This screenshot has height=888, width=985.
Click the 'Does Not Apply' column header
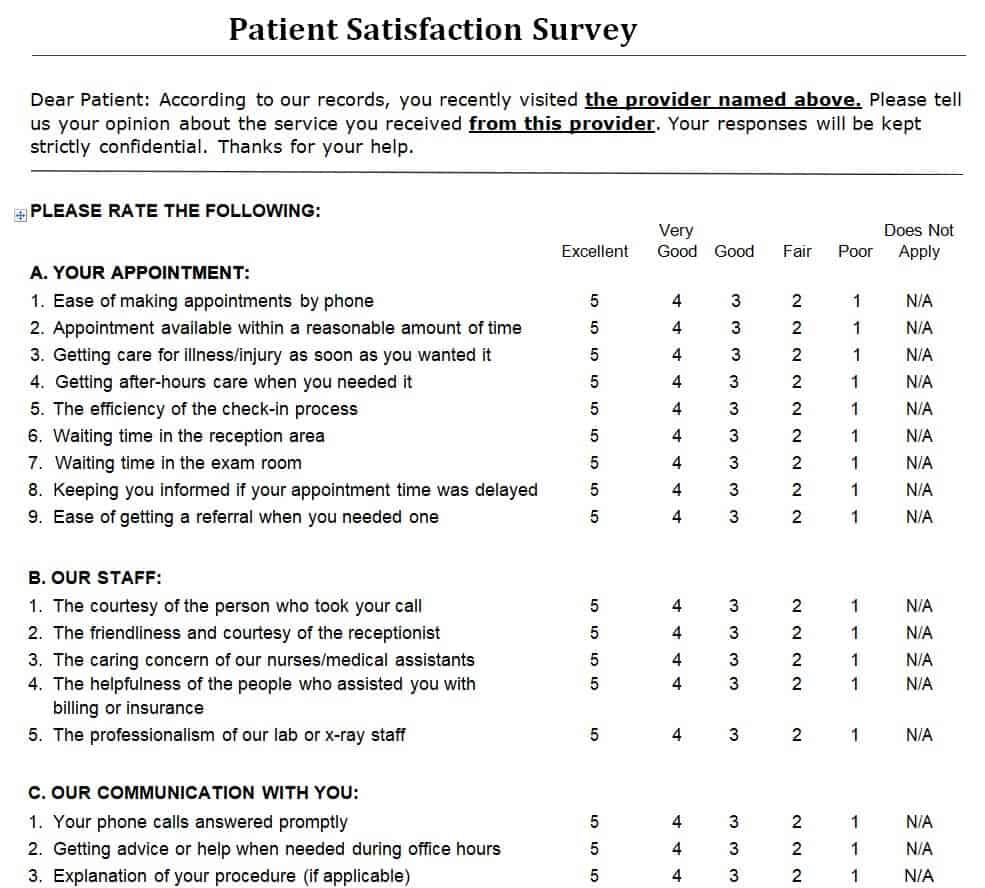pyautogui.click(x=918, y=241)
